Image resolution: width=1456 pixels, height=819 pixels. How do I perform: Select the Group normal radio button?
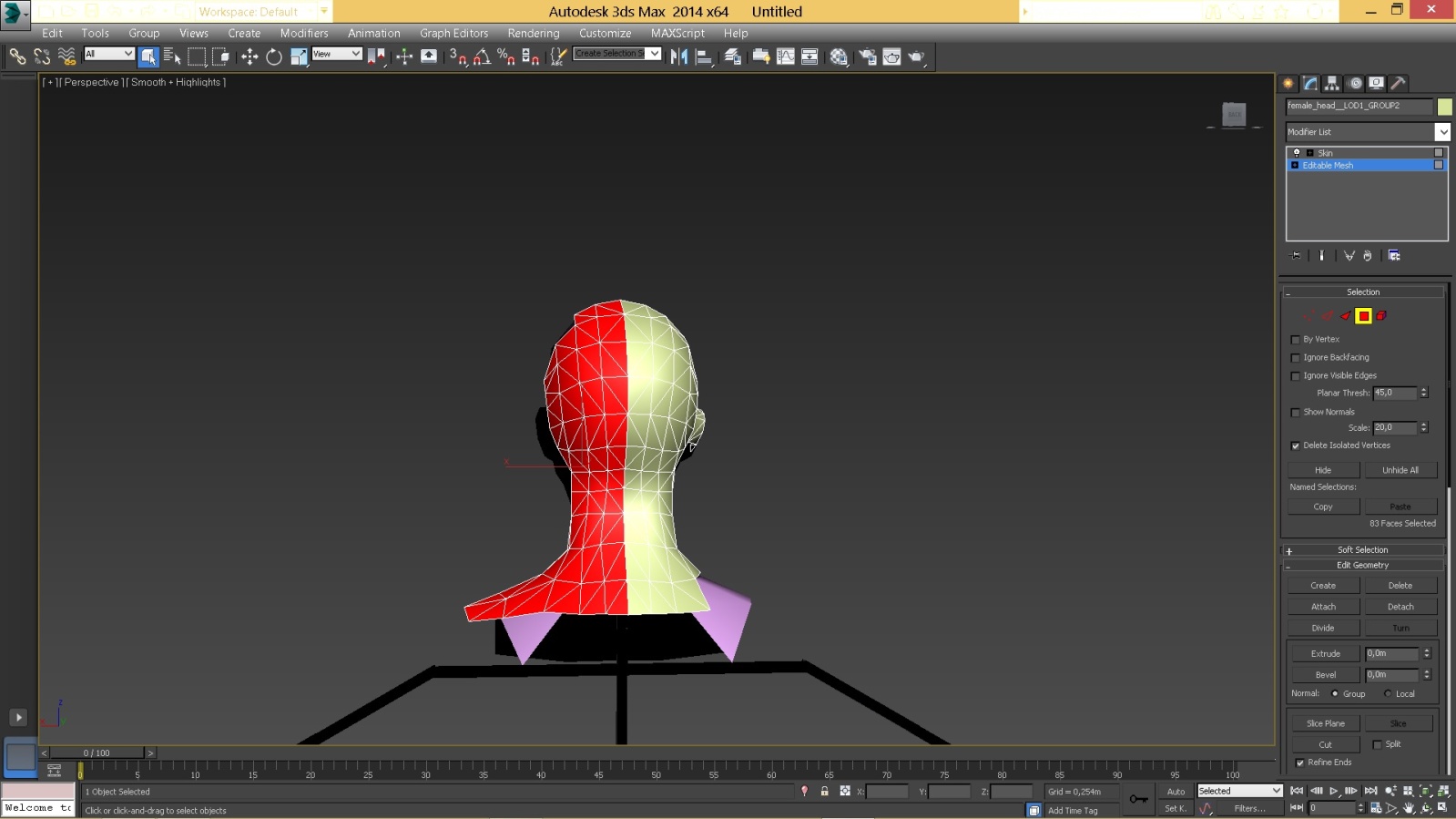[1335, 694]
